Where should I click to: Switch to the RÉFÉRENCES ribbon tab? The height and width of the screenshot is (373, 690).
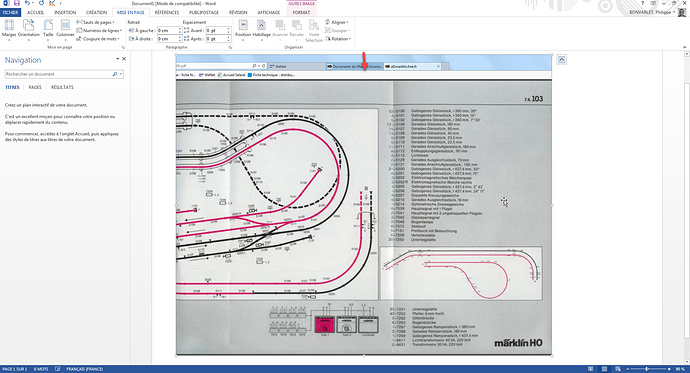pyautogui.click(x=167, y=12)
